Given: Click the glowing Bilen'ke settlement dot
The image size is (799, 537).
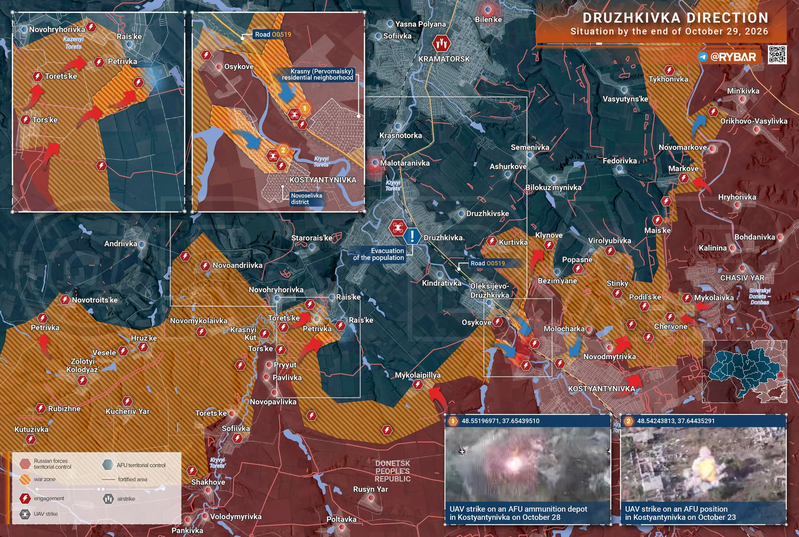Looking at the screenshot, I should (488, 10).
